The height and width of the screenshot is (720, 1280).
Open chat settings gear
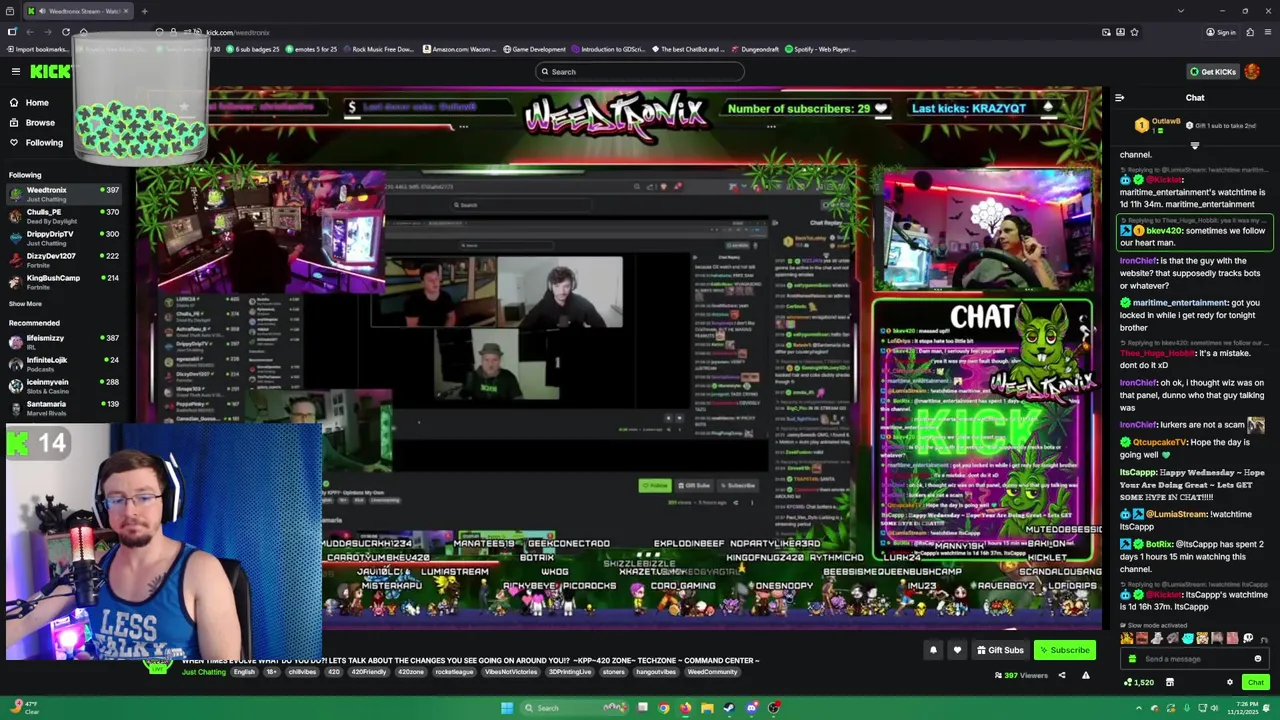1230,682
